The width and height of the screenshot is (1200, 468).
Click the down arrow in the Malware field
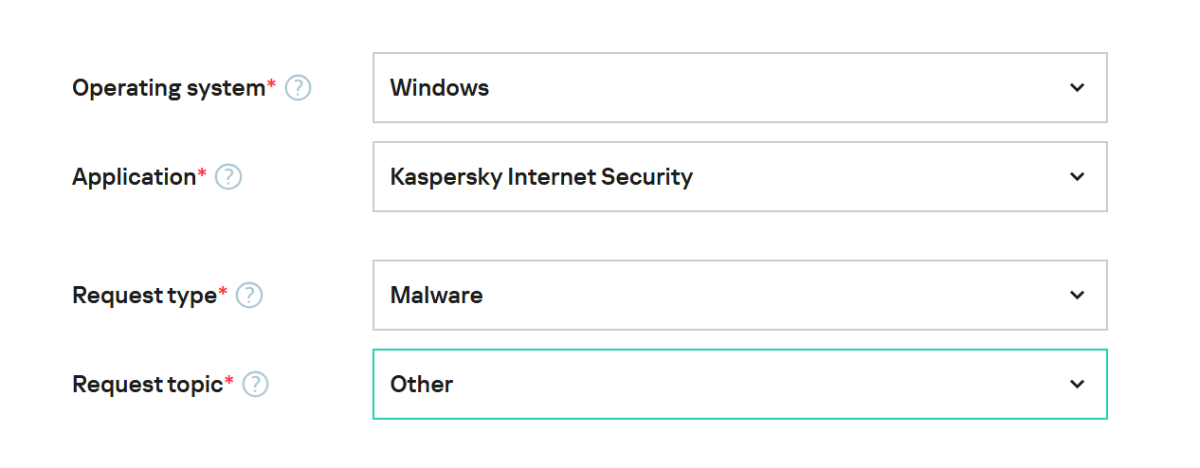tap(1077, 295)
